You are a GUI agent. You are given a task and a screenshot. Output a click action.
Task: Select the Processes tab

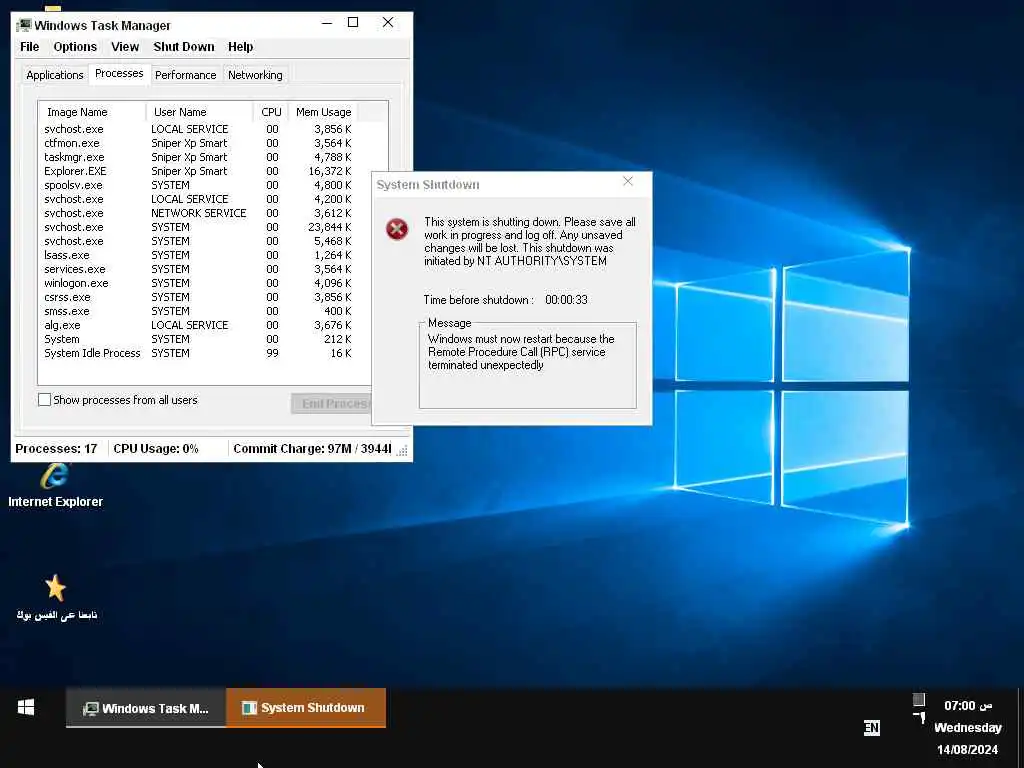[119, 73]
